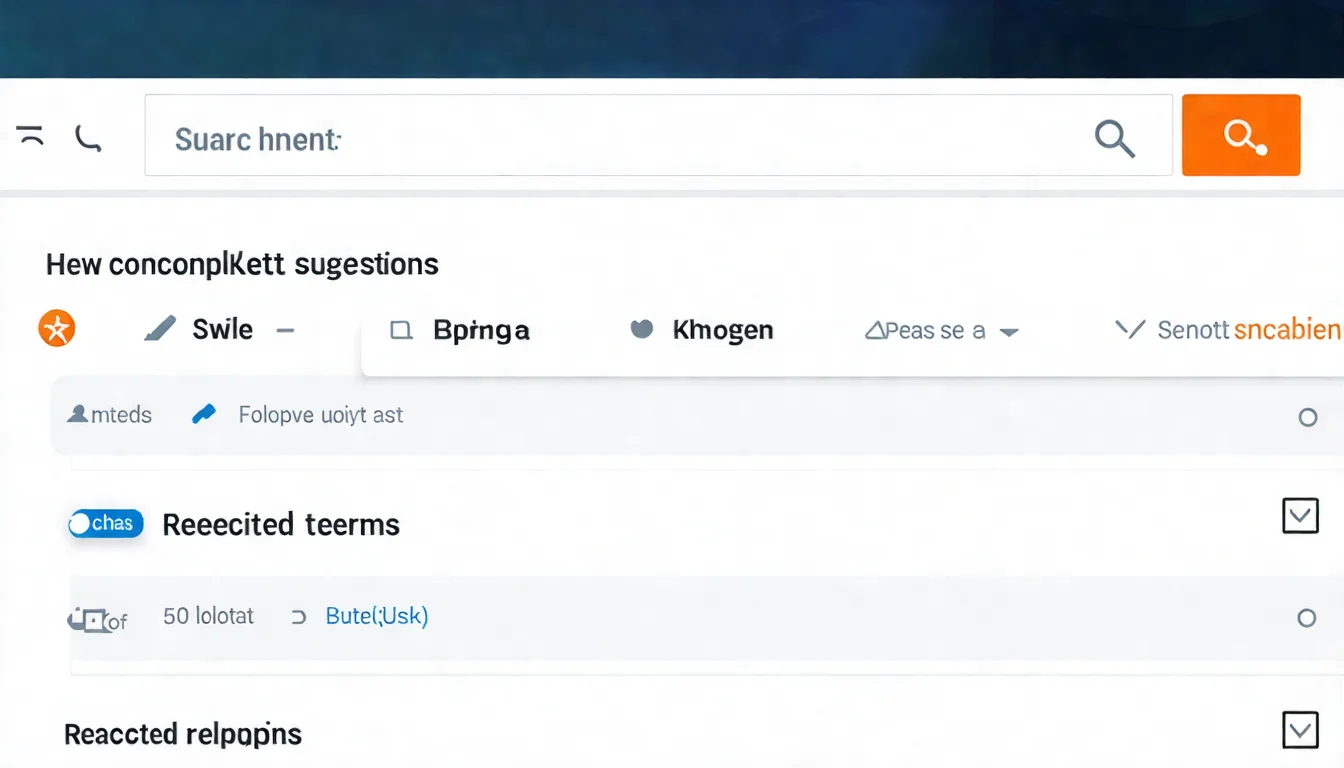Viewport: 1344px width, 768px height.
Task: Select the radio button in Bute(Usk) row
Action: coord(1306,618)
